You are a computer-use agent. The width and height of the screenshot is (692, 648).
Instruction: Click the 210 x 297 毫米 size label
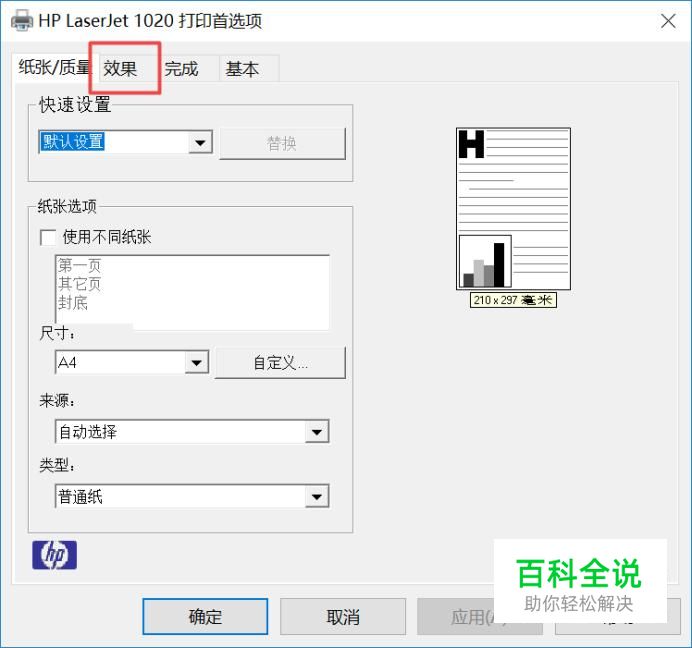click(x=513, y=300)
